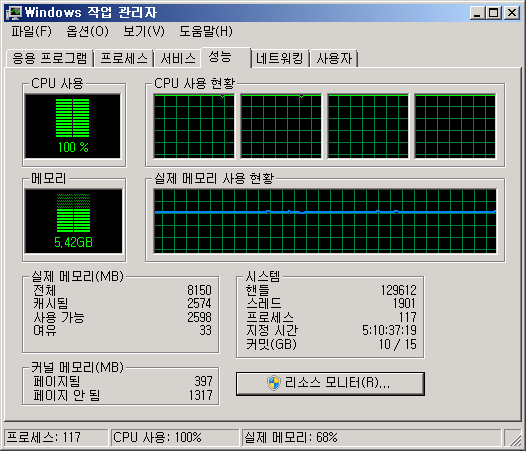Click the 커널 메모리(MB) group label

pyautogui.click(x=77, y=367)
